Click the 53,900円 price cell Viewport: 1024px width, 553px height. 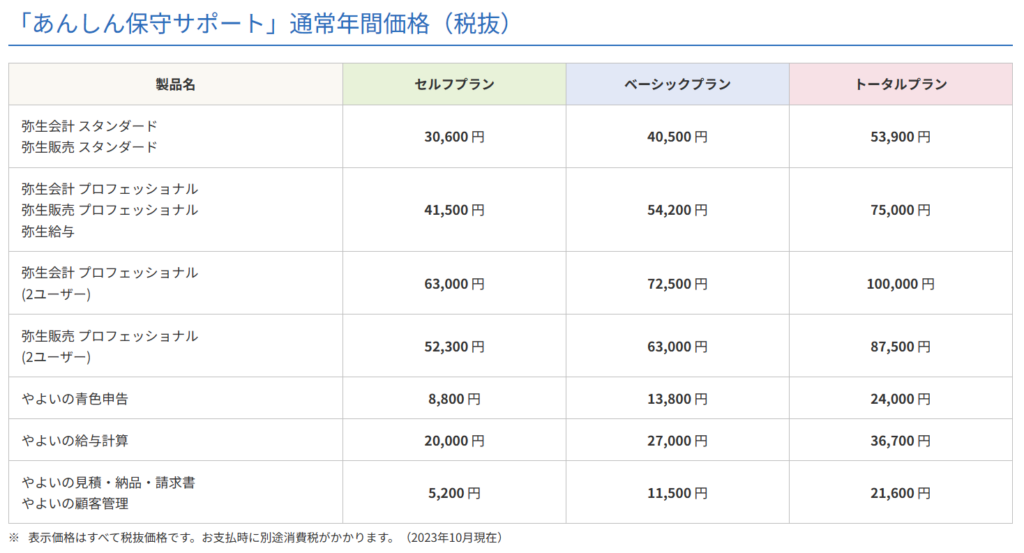coord(901,136)
